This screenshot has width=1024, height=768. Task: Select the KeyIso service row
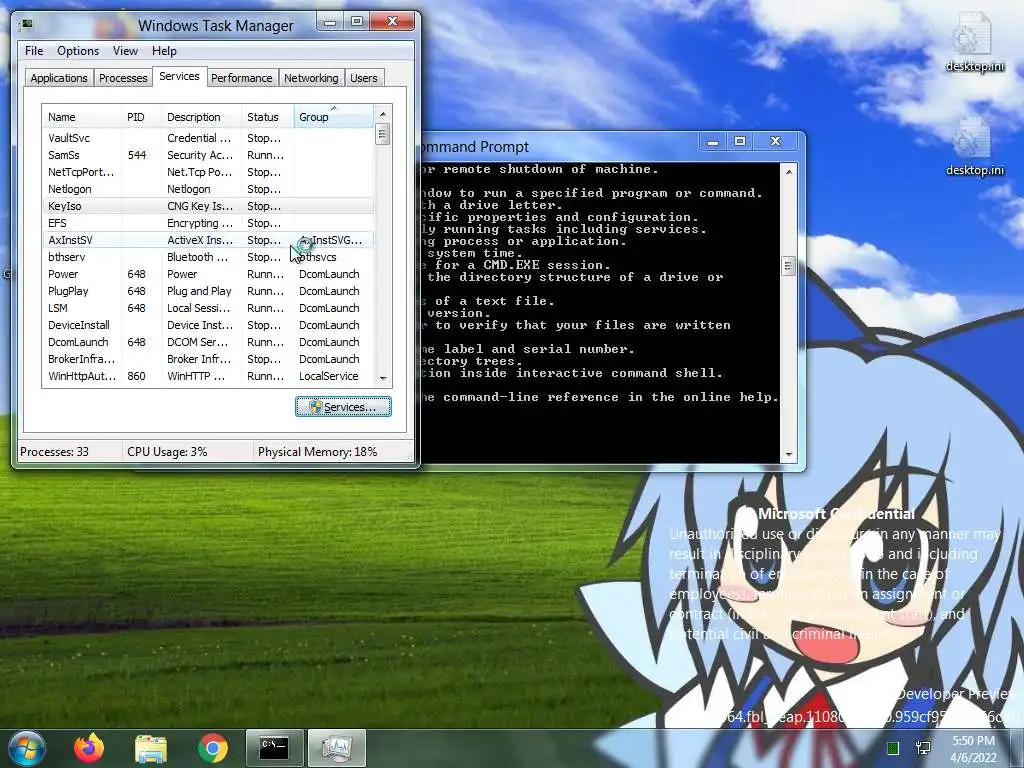(208, 206)
